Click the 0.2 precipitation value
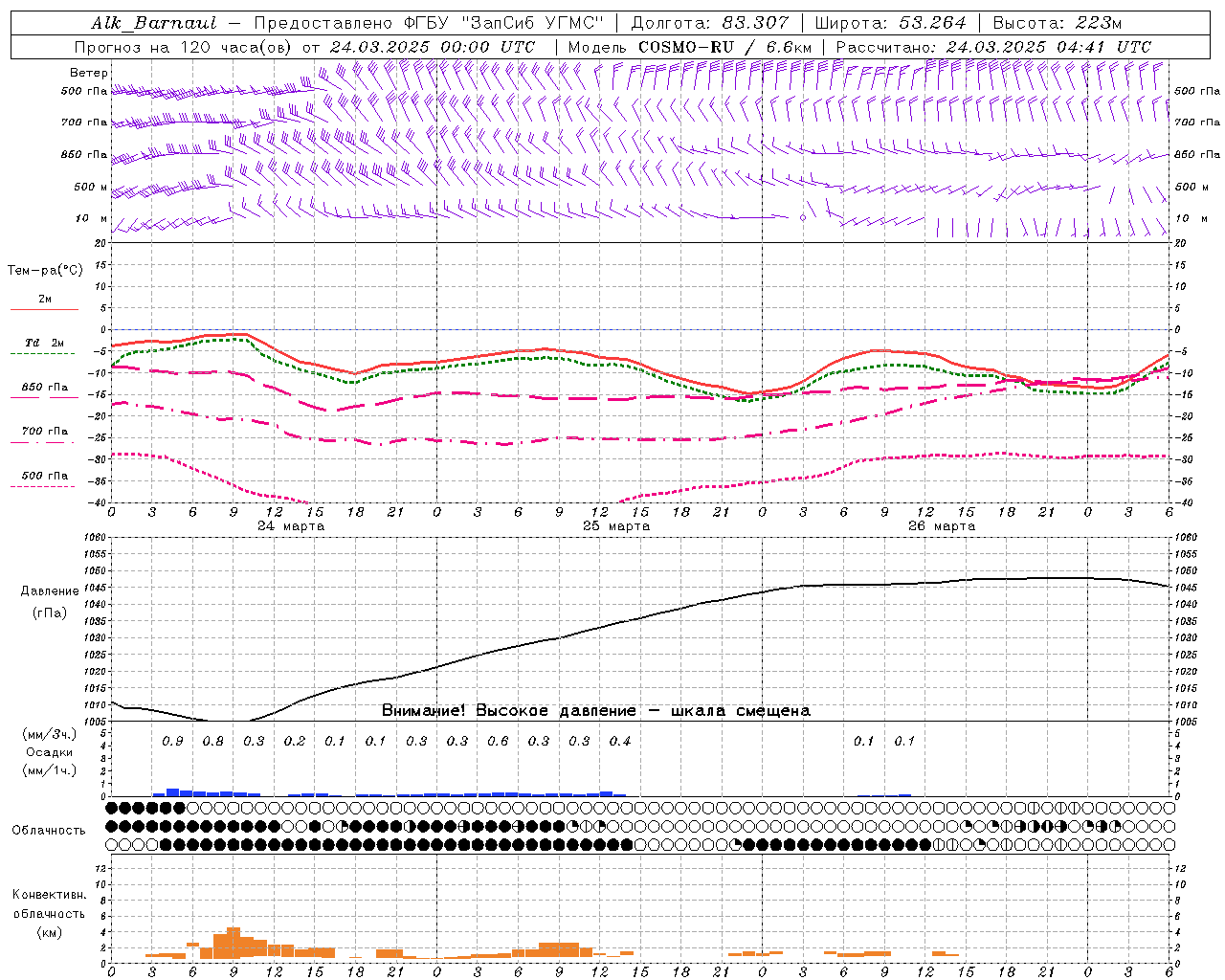 [295, 742]
